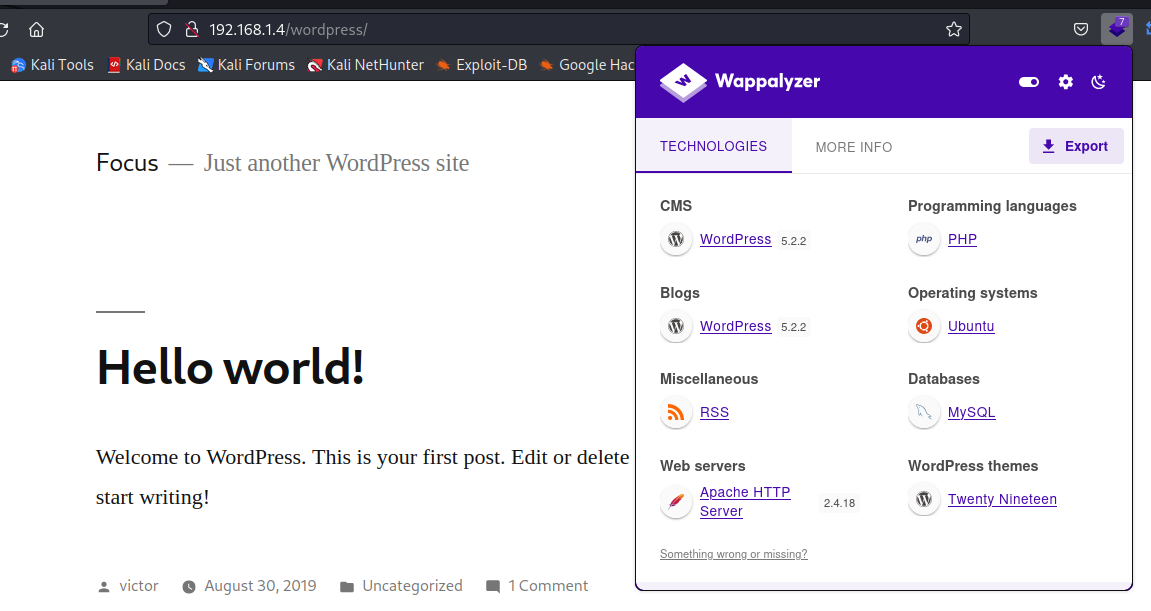This screenshot has height=611, width=1151.
Task: Click the August 30, 2019 post date
Action: (261, 586)
